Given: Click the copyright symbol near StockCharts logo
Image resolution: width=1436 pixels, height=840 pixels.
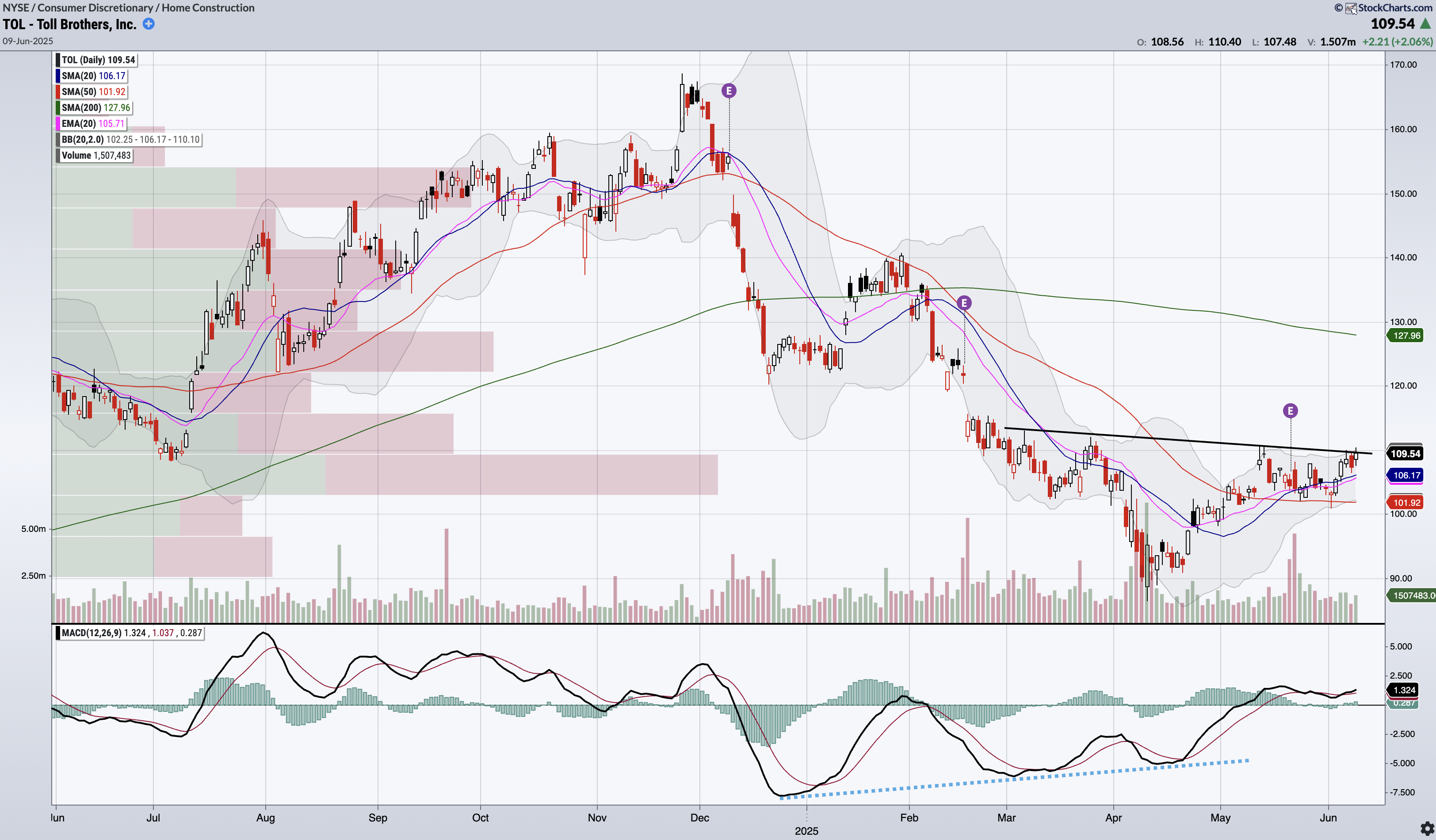Looking at the screenshot, I should 1339,8.
